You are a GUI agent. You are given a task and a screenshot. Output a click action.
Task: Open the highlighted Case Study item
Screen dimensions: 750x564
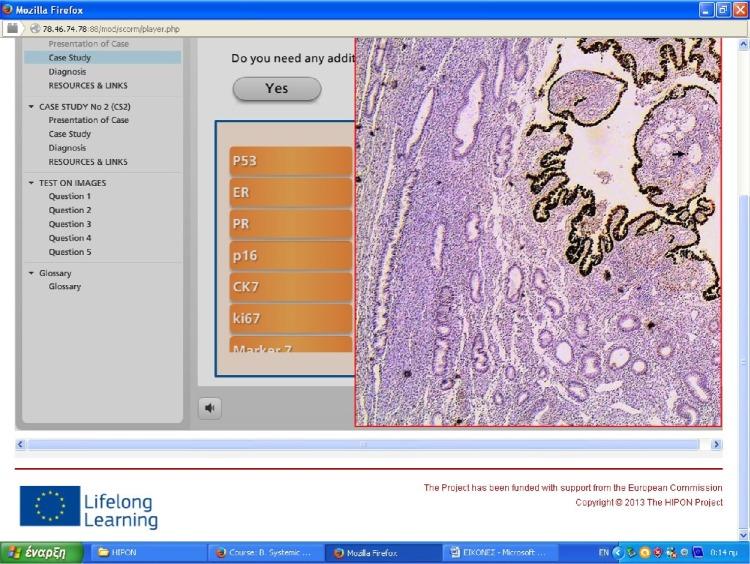click(102, 57)
